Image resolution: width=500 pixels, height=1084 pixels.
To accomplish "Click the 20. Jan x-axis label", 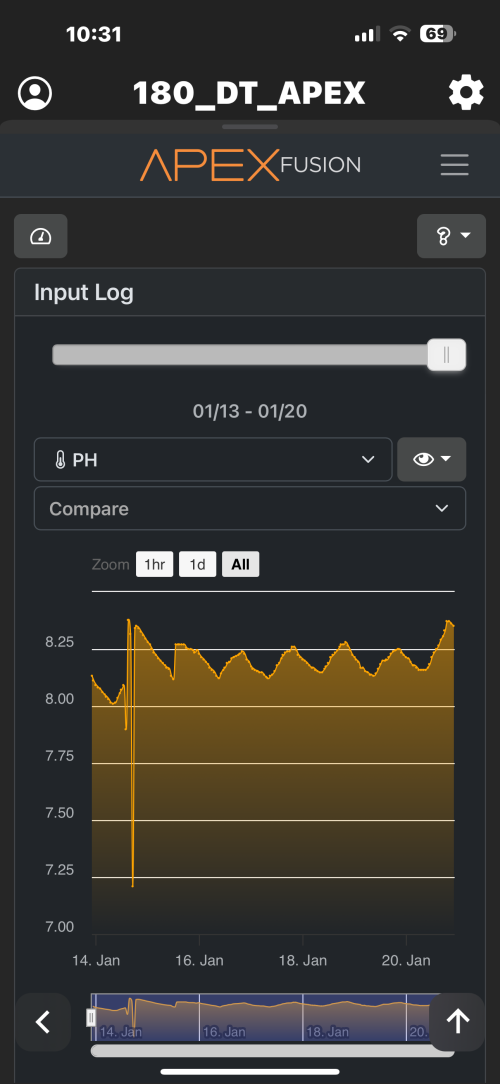I will click(x=406, y=960).
